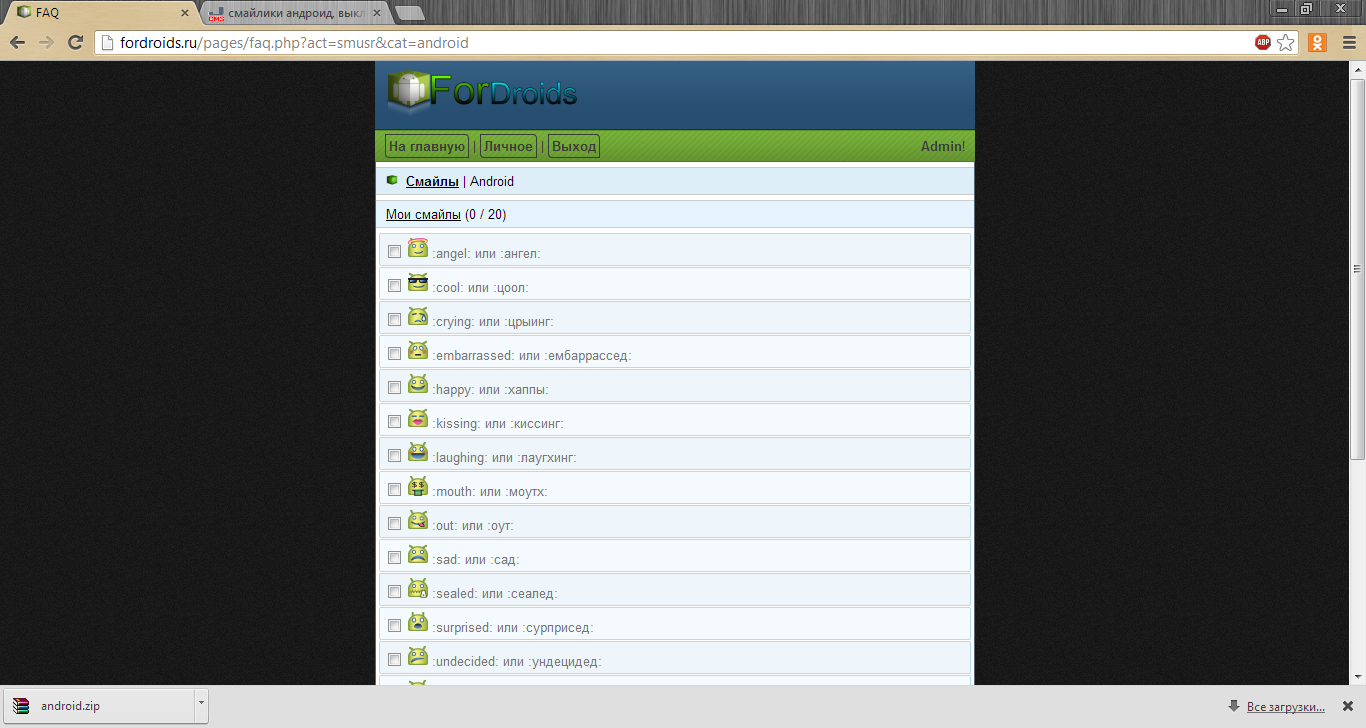Close the downloads bar with the X
This screenshot has height=728, width=1366.
(x=1347, y=706)
